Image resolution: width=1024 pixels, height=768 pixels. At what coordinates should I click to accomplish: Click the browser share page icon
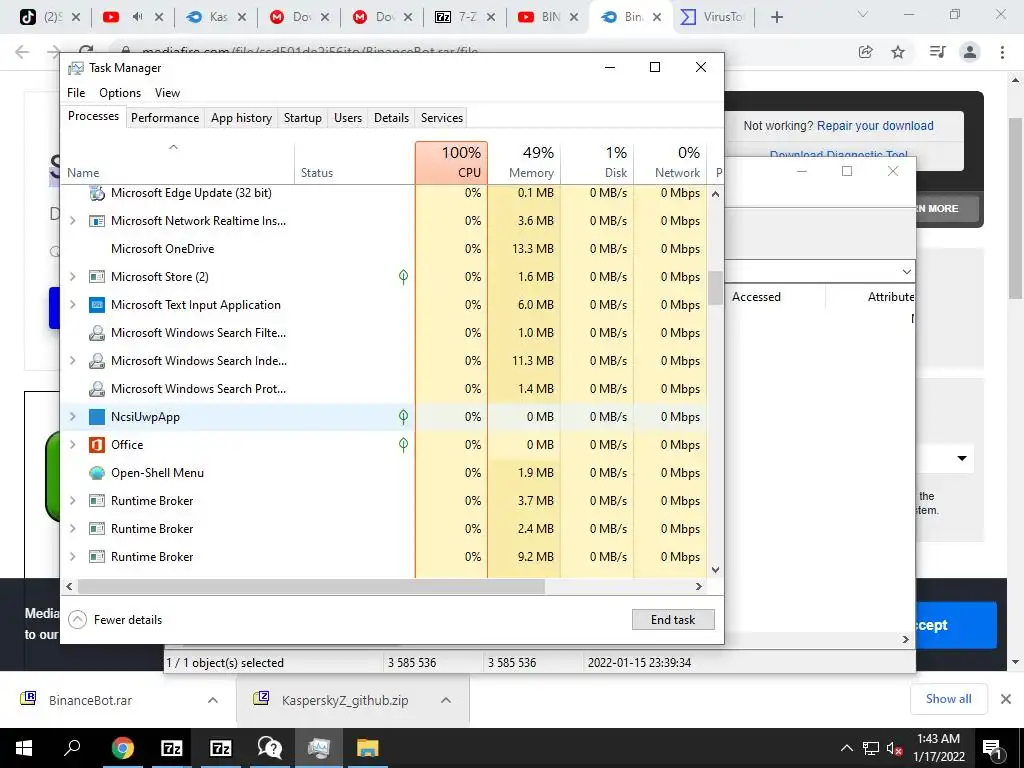click(865, 52)
